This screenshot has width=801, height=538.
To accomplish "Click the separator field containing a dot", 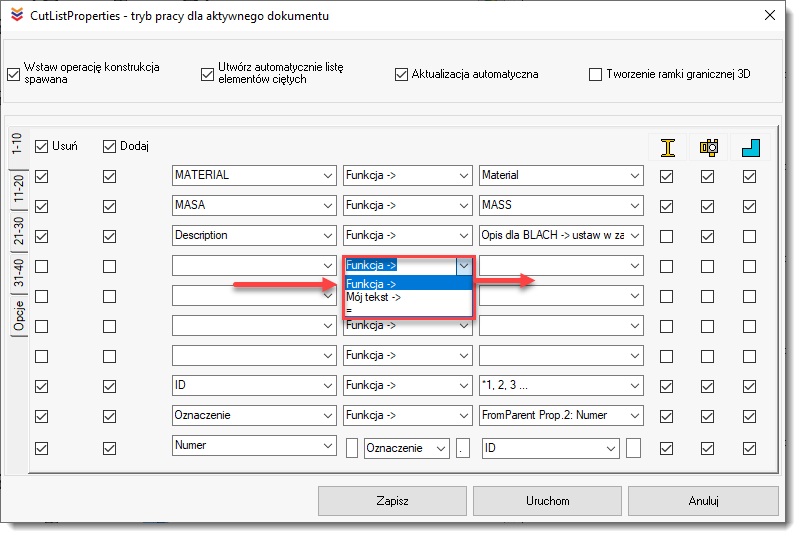I will pyautogui.click(x=463, y=448).
